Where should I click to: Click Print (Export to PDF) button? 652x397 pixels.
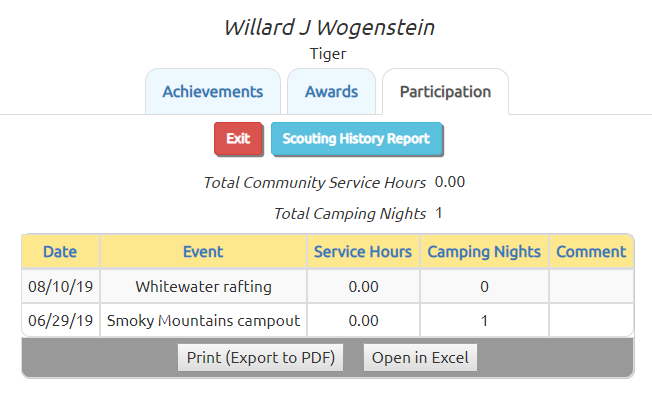pyautogui.click(x=261, y=358)
